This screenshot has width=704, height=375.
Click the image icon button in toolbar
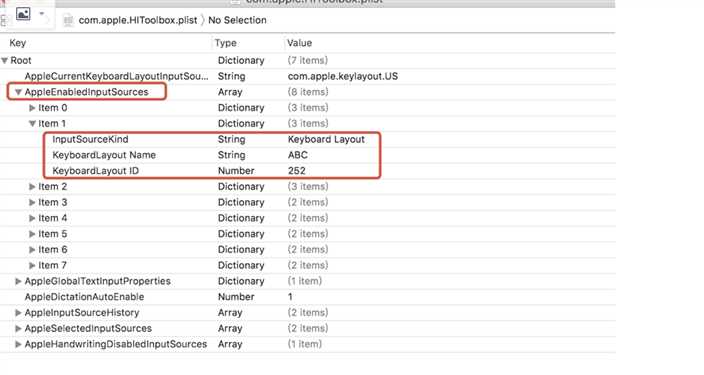[x=23, y=14]
